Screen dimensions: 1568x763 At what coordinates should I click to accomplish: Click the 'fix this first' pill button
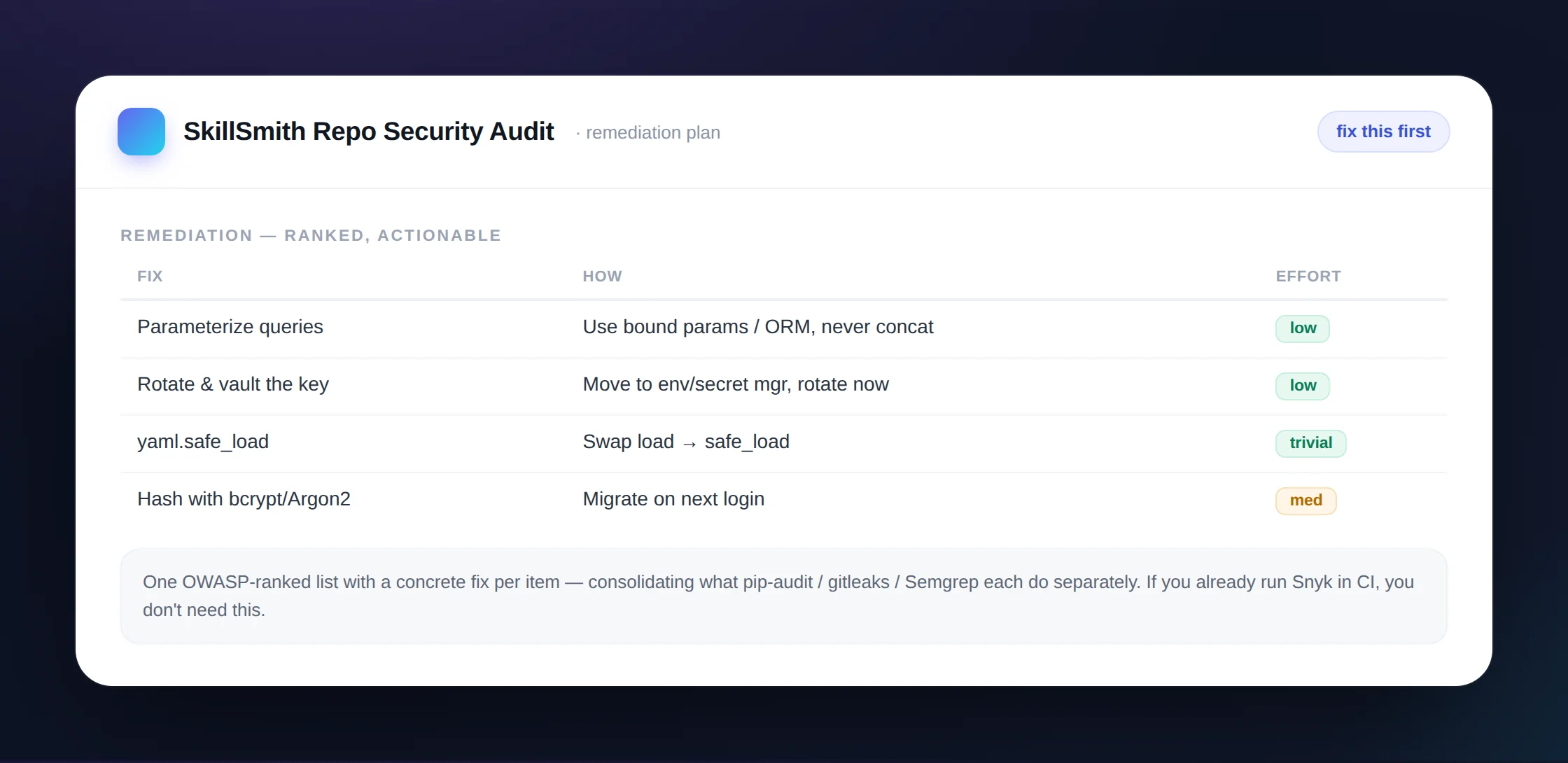[1383, 132]
